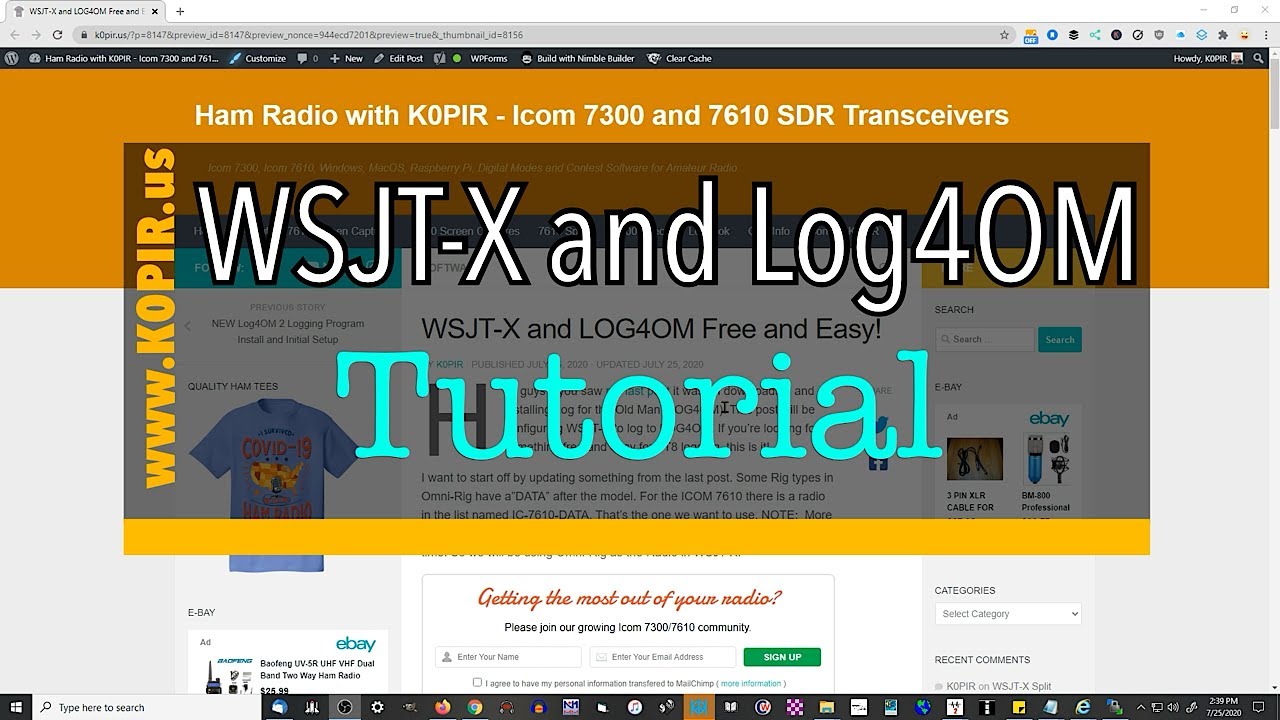Image resolution: width=1280 pixels, height=720 pixels.
Task: Open the 3 Pin XLR Cable ad thumbnail
Action: pos(975,460)
